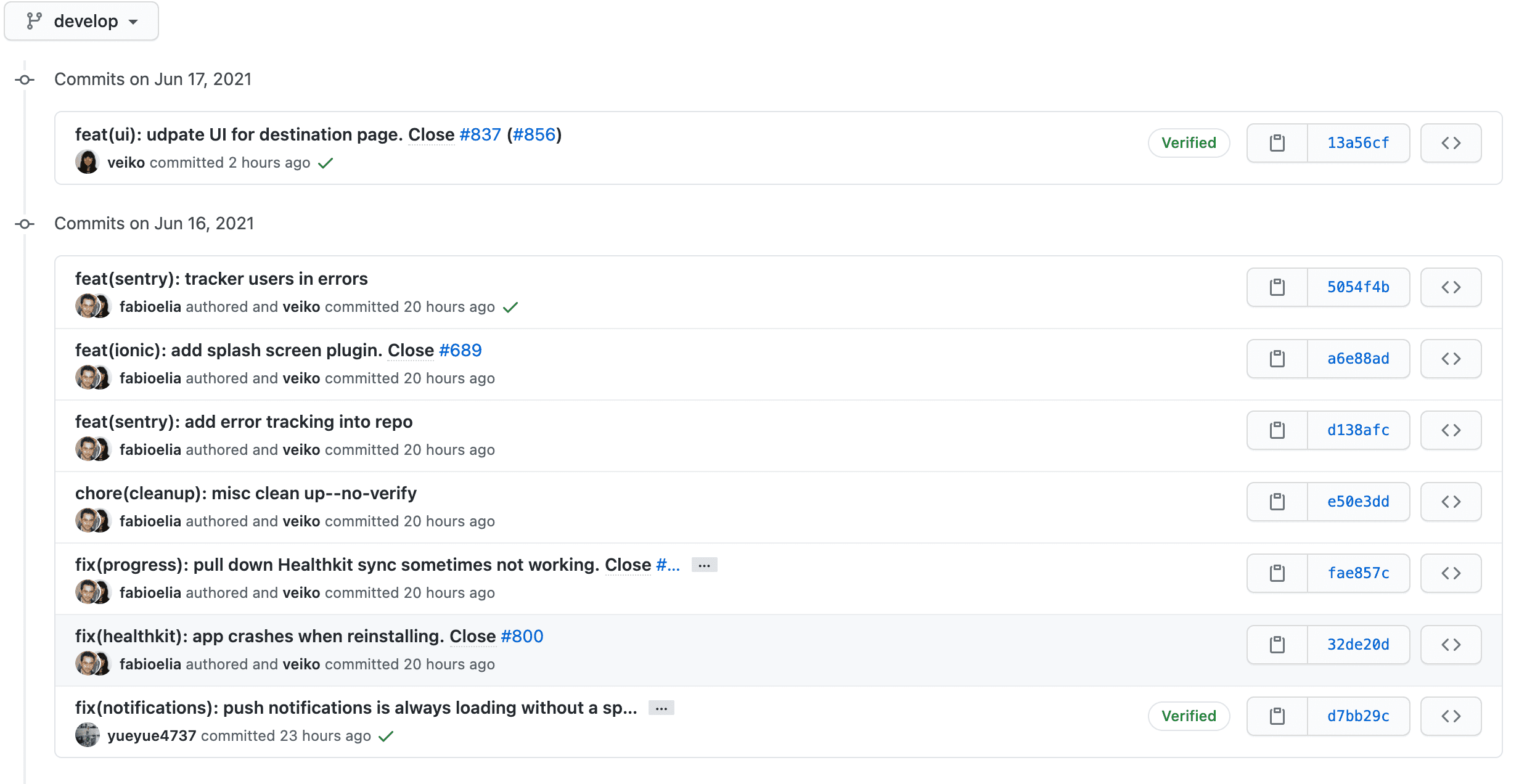Open issue #837 link
The height and width of the screenshot is (784, 1519).
(x=480, y=134)
